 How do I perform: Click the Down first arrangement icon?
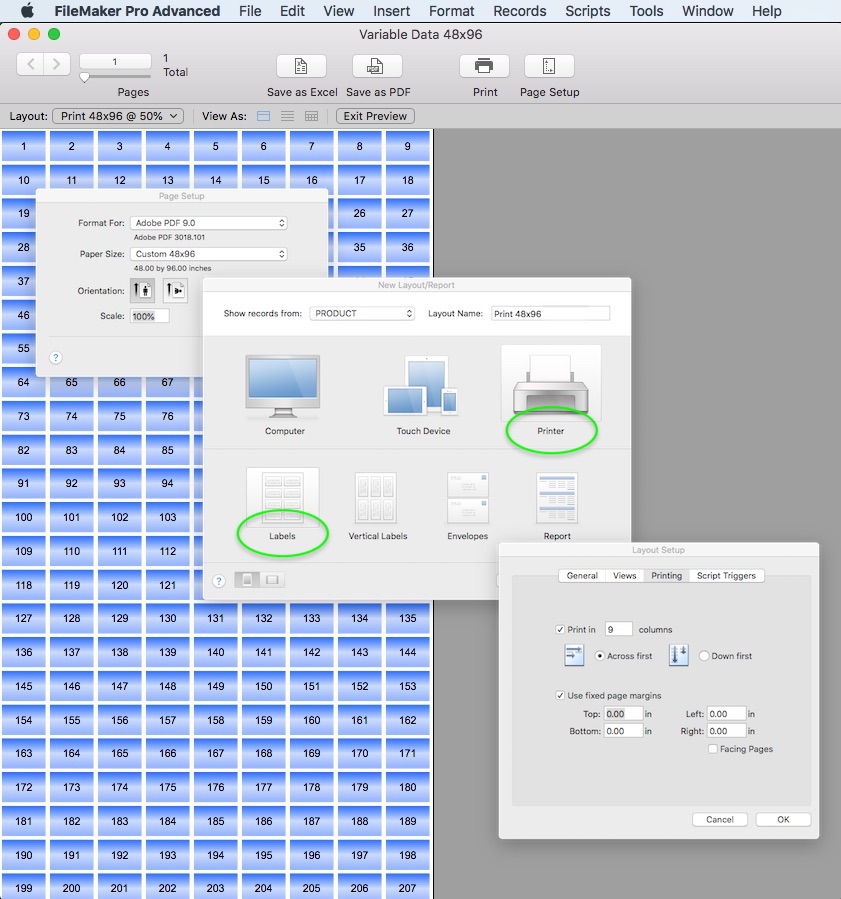678,655
